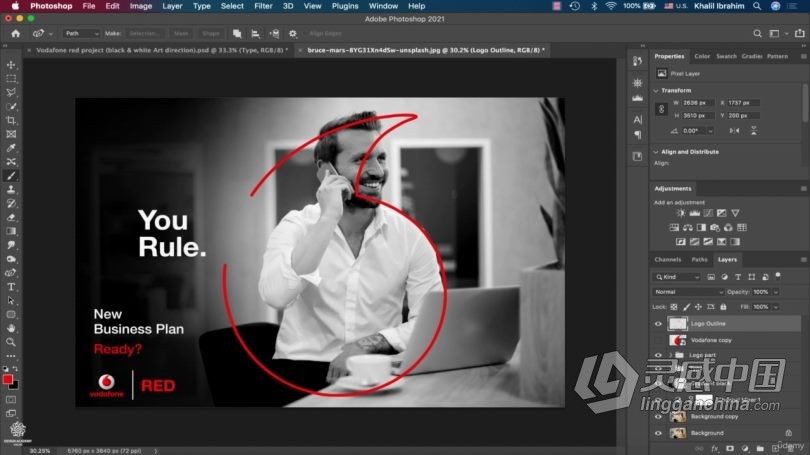Click the Share icon in options bar
Image resolution: width=810 pixels, height=455 pixels.
point(800,34)
